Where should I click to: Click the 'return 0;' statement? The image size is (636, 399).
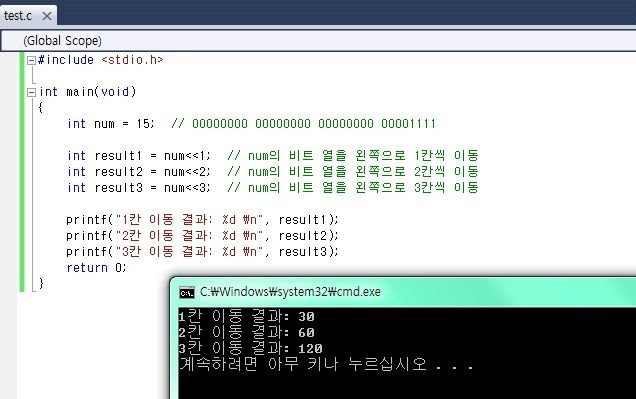(x=97, y=268)
